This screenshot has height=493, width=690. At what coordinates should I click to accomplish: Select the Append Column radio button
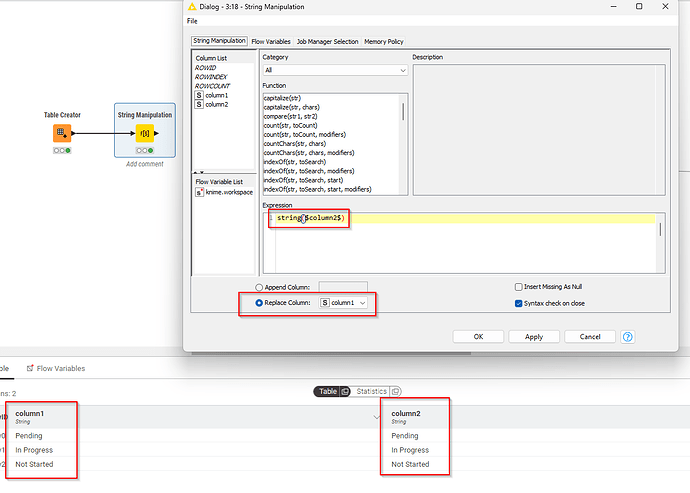click(x=259, y=287)
